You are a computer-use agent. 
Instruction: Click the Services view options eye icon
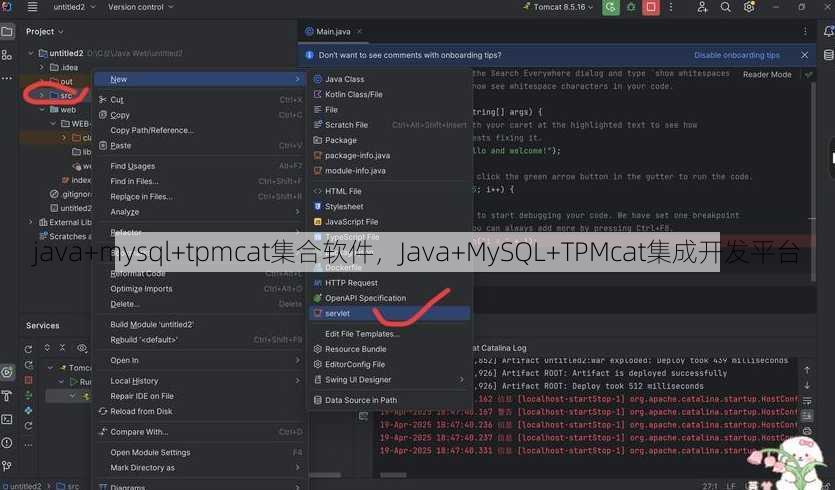(x=81, y=348)
